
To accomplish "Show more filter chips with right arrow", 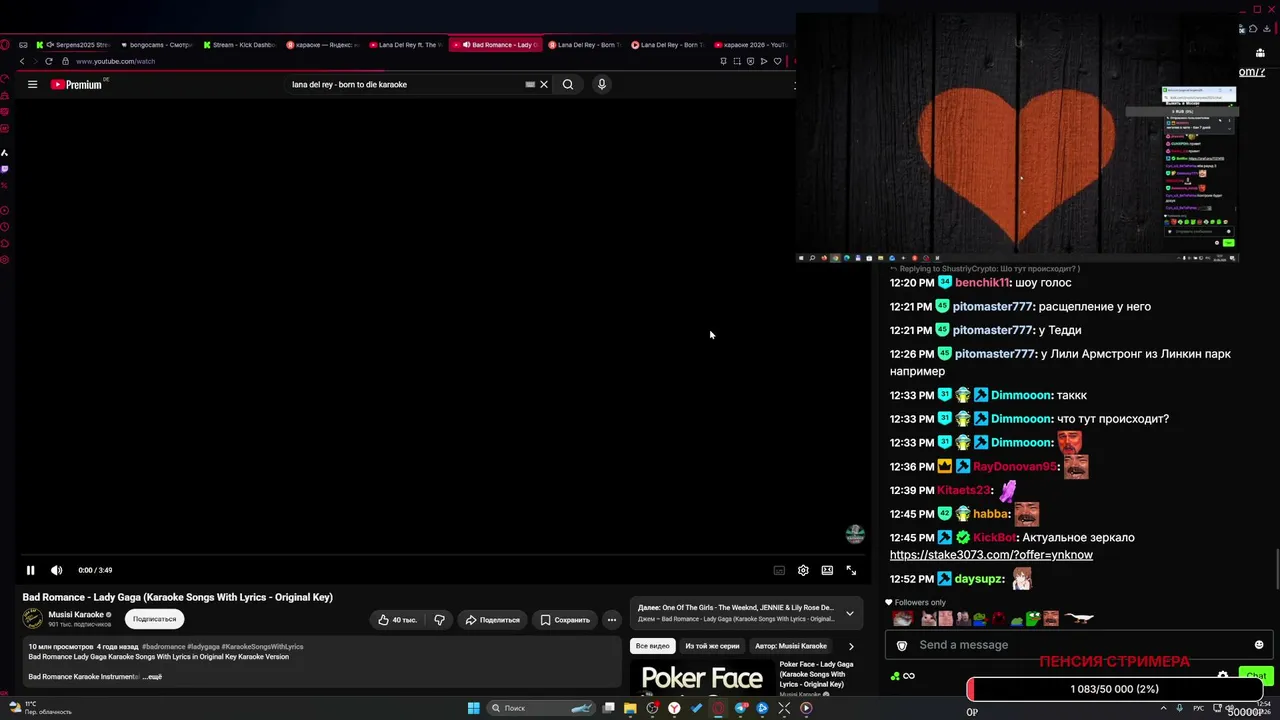I will tap(851, 646).
